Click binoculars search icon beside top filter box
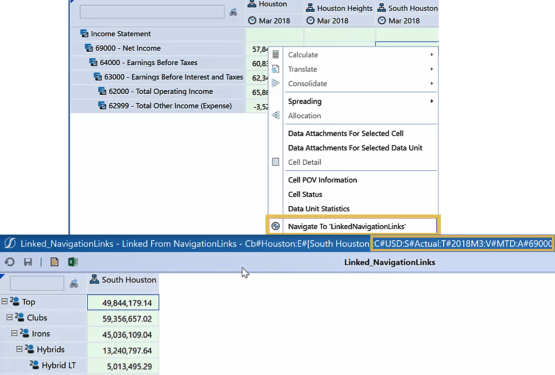Viewport: 555px width, 375px height. 233,12
